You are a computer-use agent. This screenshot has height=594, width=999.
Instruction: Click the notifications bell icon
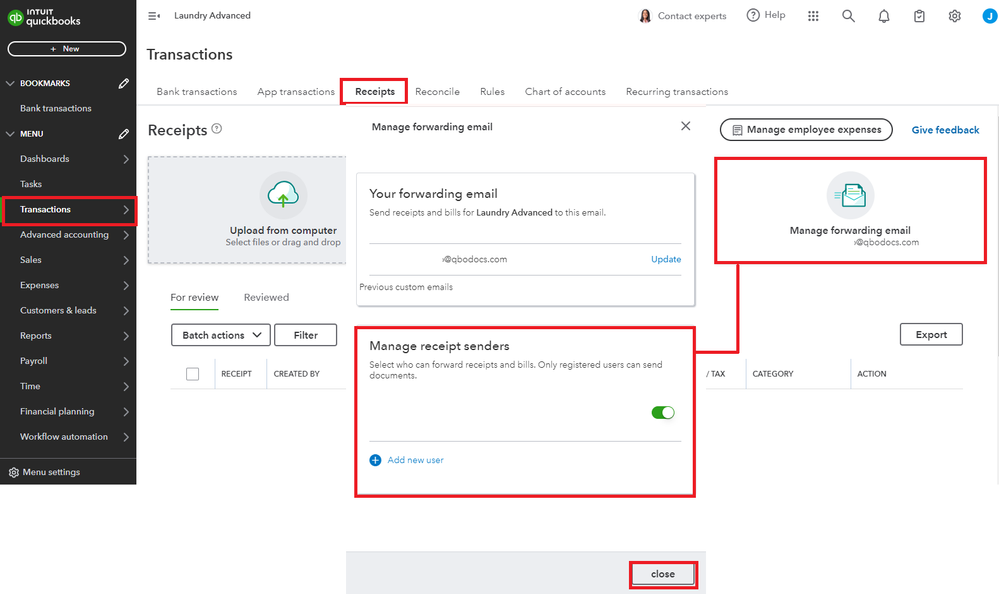click(x=884, y=16)
